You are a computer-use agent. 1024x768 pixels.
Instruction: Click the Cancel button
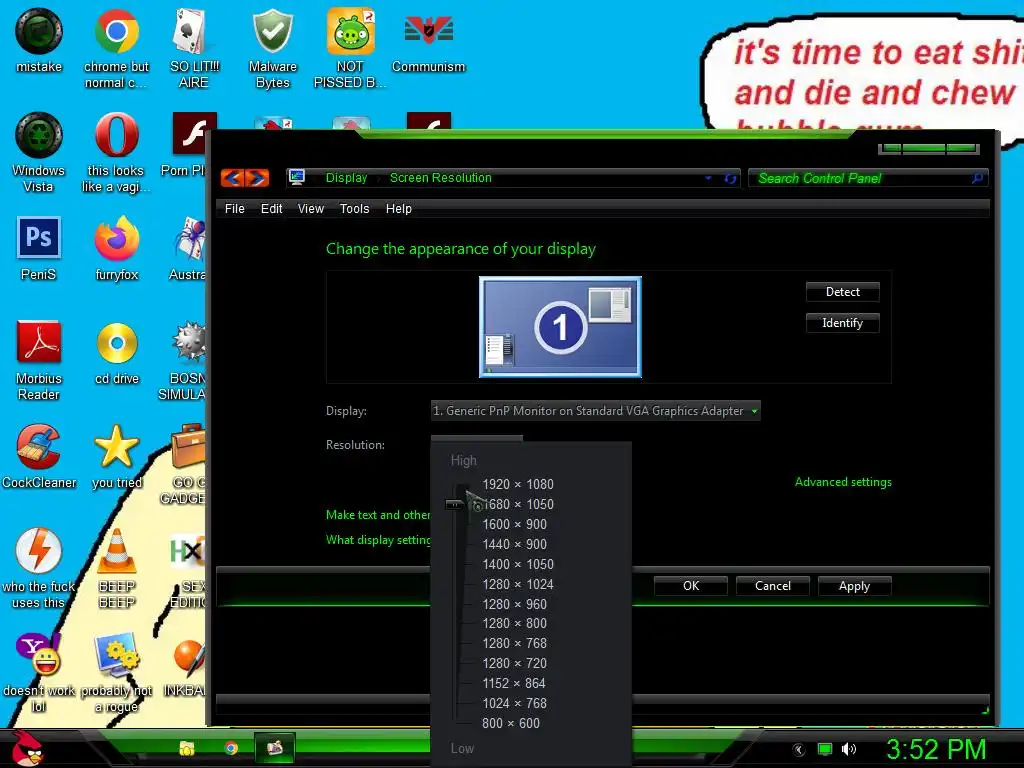coord(773,586)
